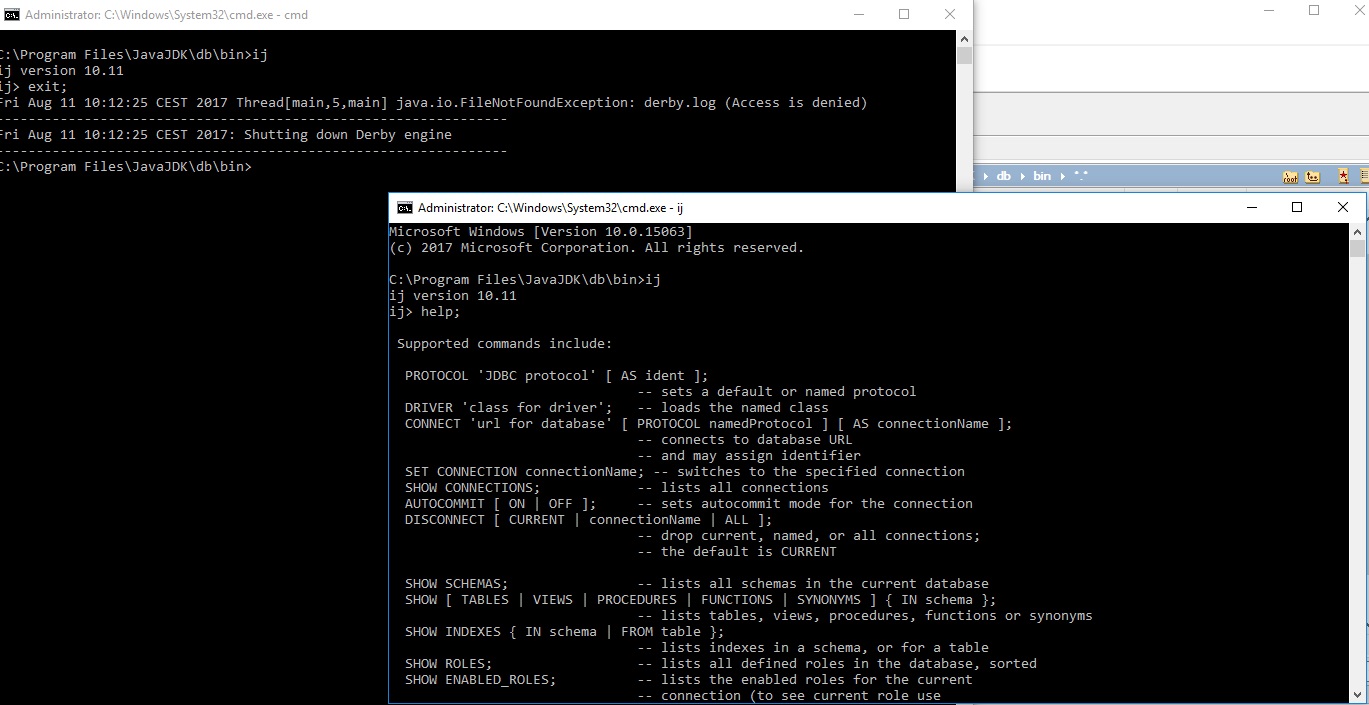Maximize the cmd.exe - ij window
This screenshot has height=705, width=1369.
[1297, 208]
